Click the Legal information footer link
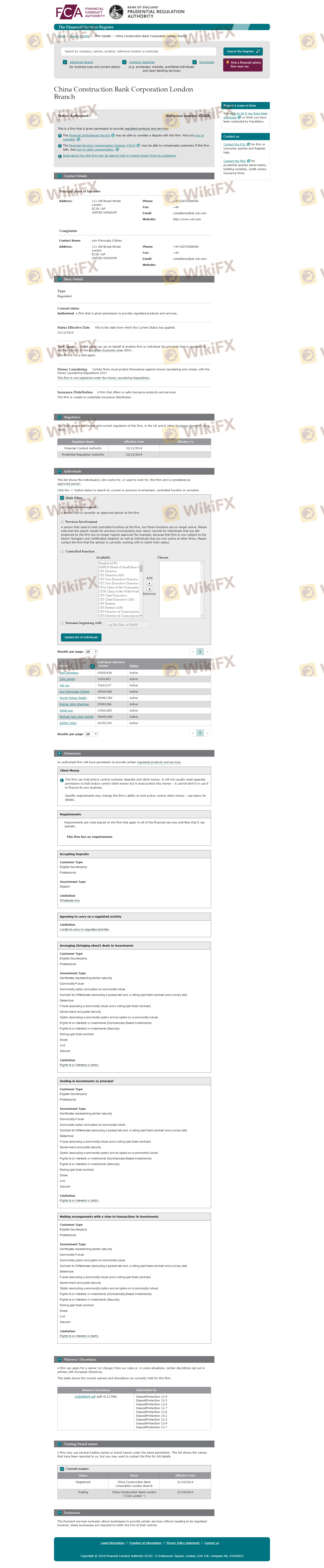 113,1543
